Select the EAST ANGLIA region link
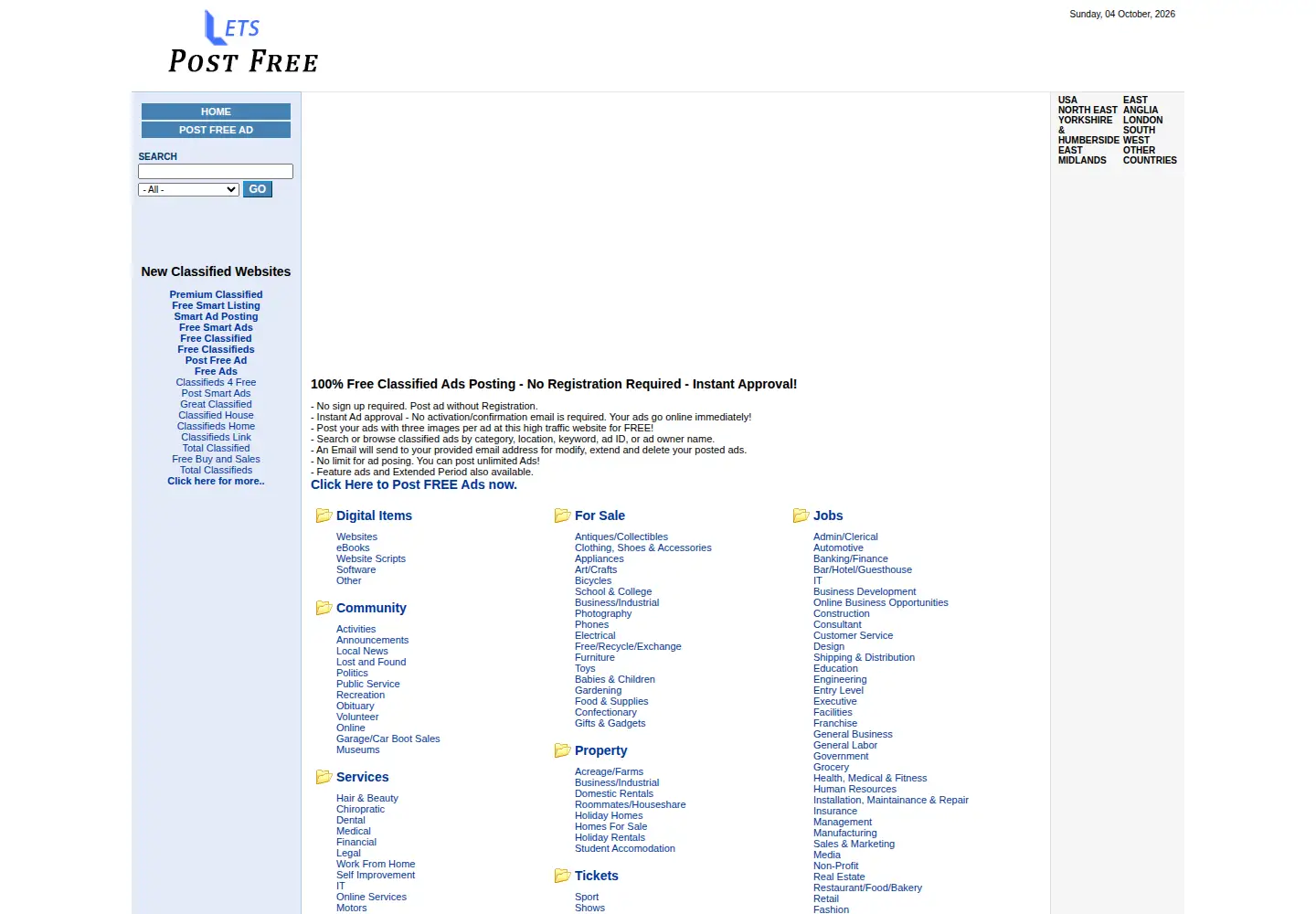Viewport: 1316px width, 914px height. click(1141, 105)
